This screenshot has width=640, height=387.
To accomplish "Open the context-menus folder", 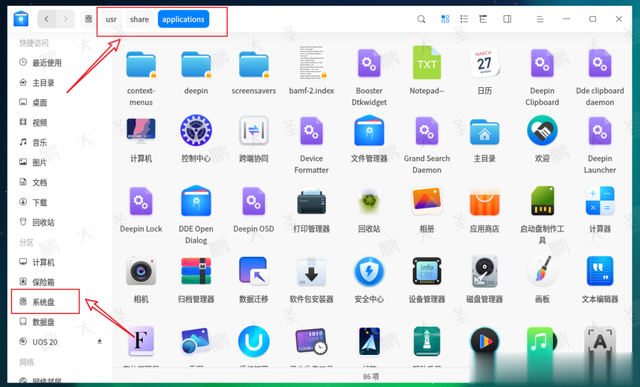I will click(x=141, y=64).
